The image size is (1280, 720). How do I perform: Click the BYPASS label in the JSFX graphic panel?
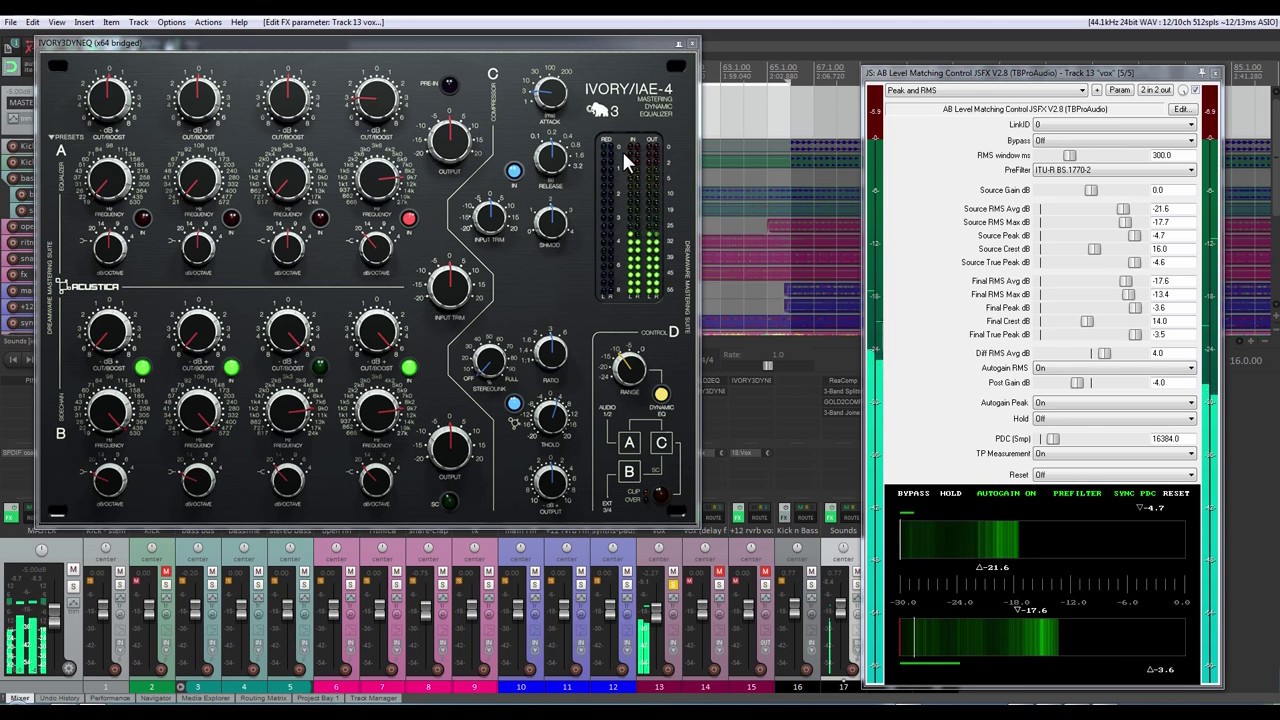pos(913,493)
